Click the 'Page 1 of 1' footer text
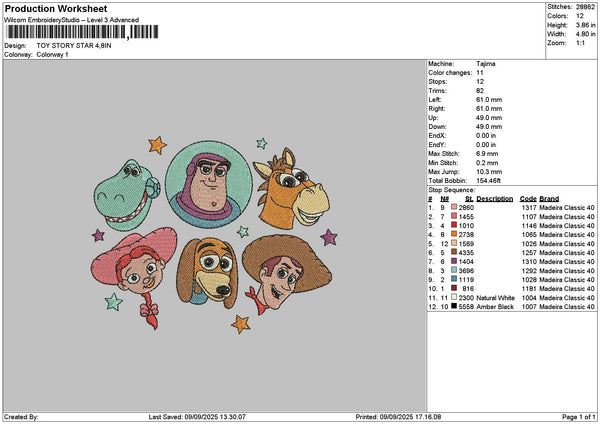This screenshot has height=424, width=600. (579, 417)
